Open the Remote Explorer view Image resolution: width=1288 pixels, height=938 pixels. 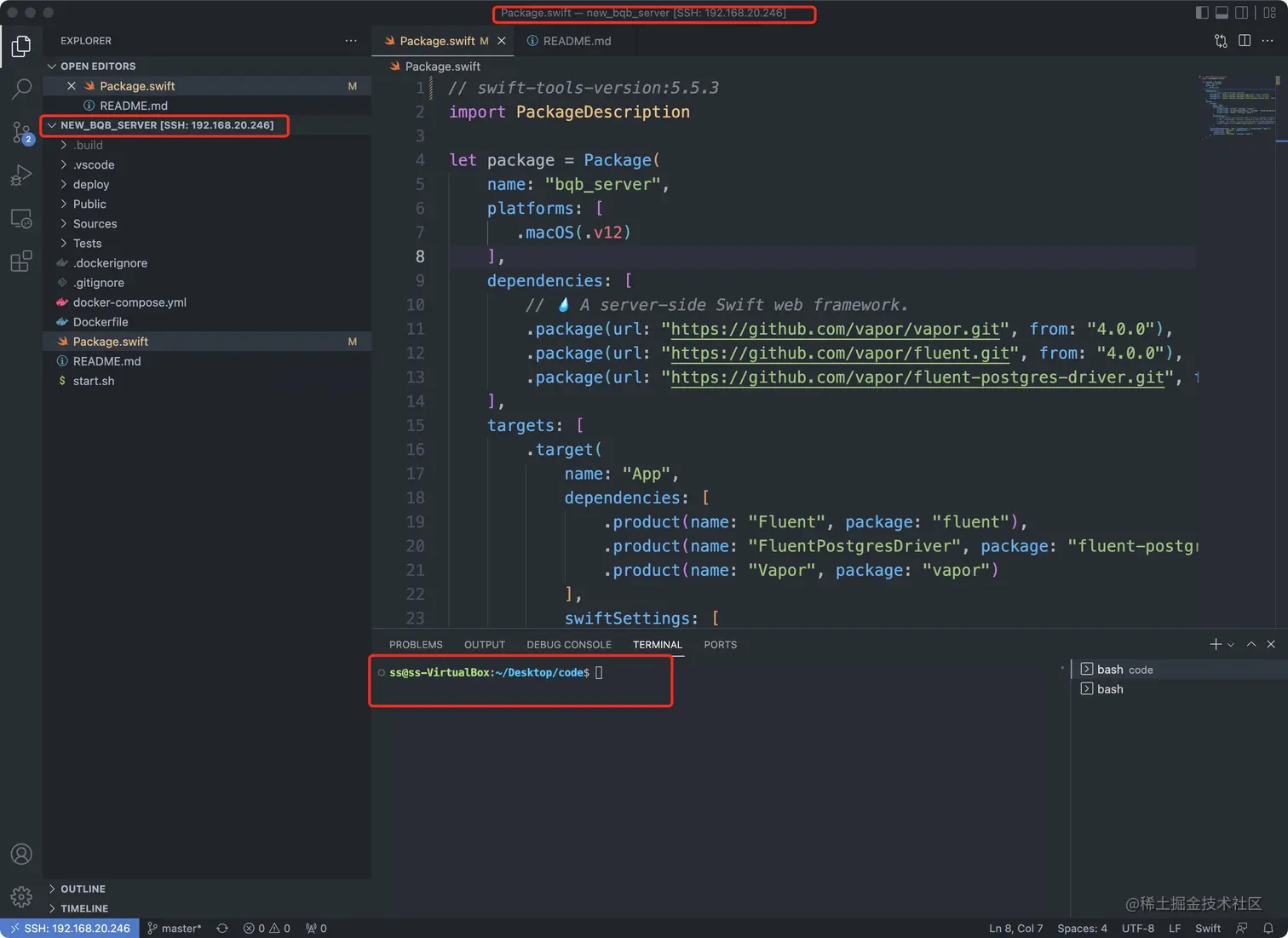point(21,218)
